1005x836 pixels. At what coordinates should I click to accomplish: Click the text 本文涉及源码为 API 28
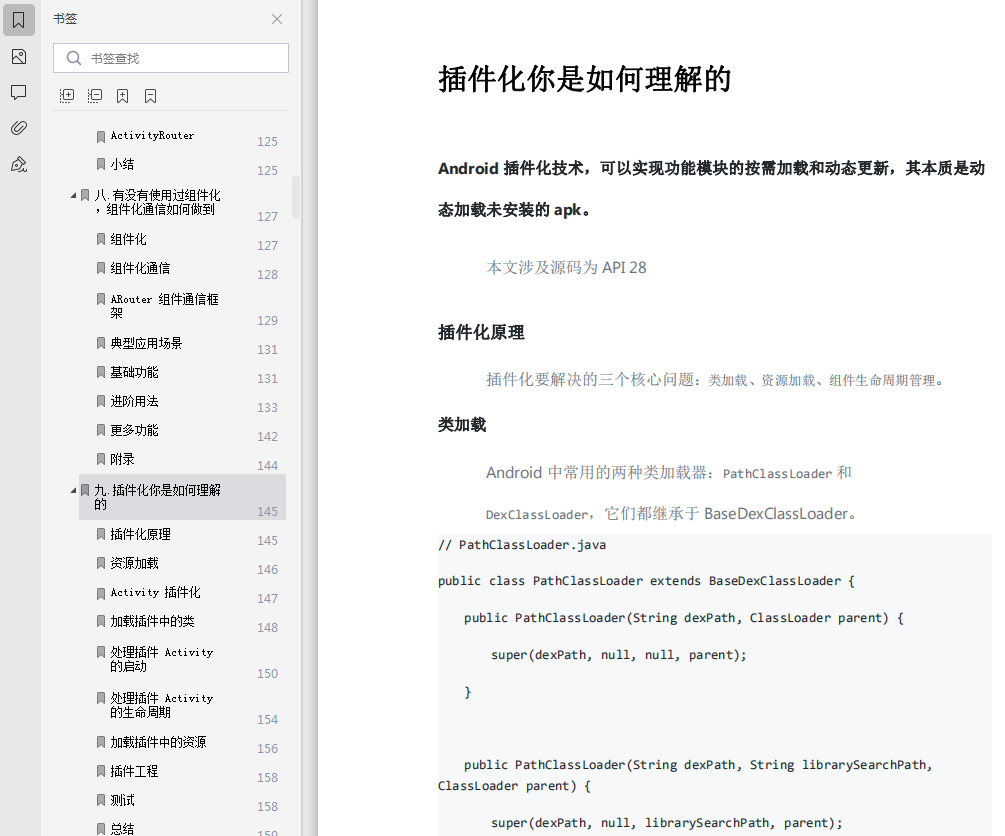tap(567, 267)
